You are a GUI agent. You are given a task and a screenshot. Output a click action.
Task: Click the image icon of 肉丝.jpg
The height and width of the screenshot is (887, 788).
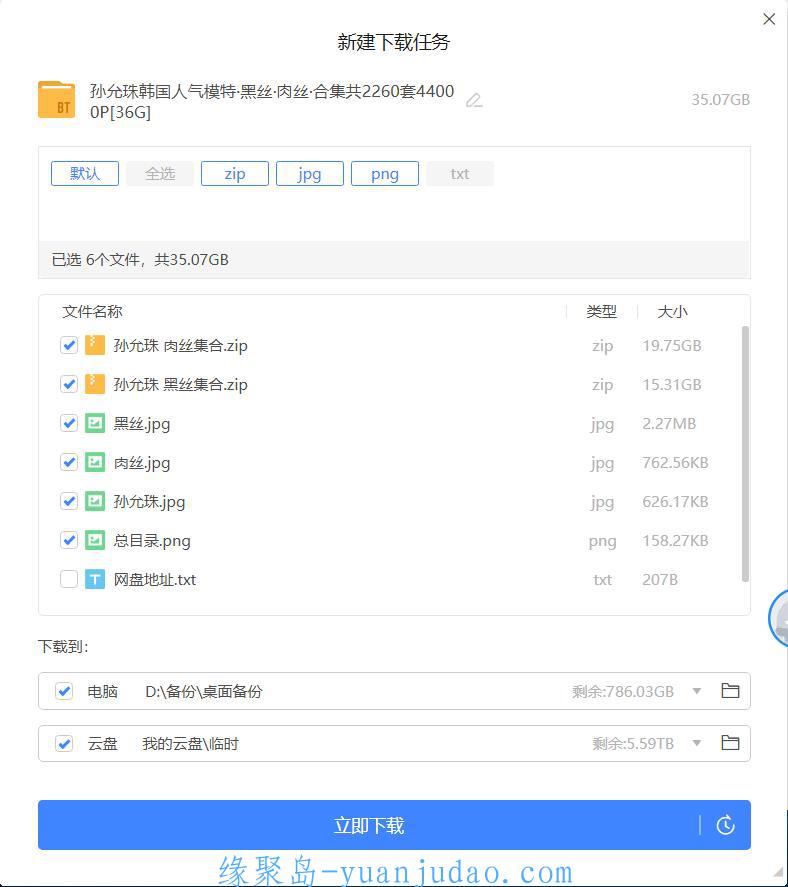[94, 462]
